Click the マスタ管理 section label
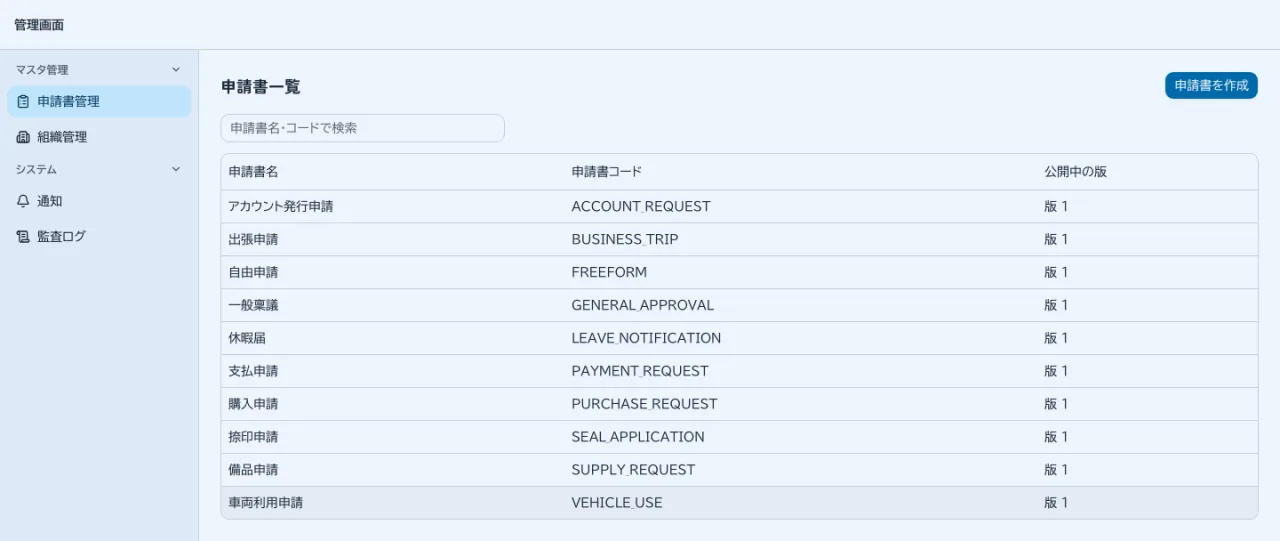Viewport: 1280px width, 541px height. point(42,70)
